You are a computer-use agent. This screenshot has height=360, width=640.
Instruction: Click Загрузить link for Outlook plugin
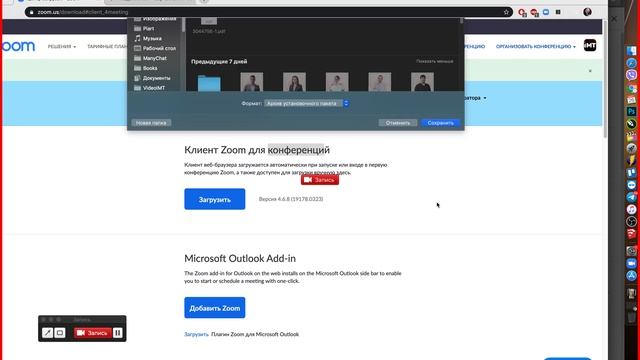[x=196, y=334]
